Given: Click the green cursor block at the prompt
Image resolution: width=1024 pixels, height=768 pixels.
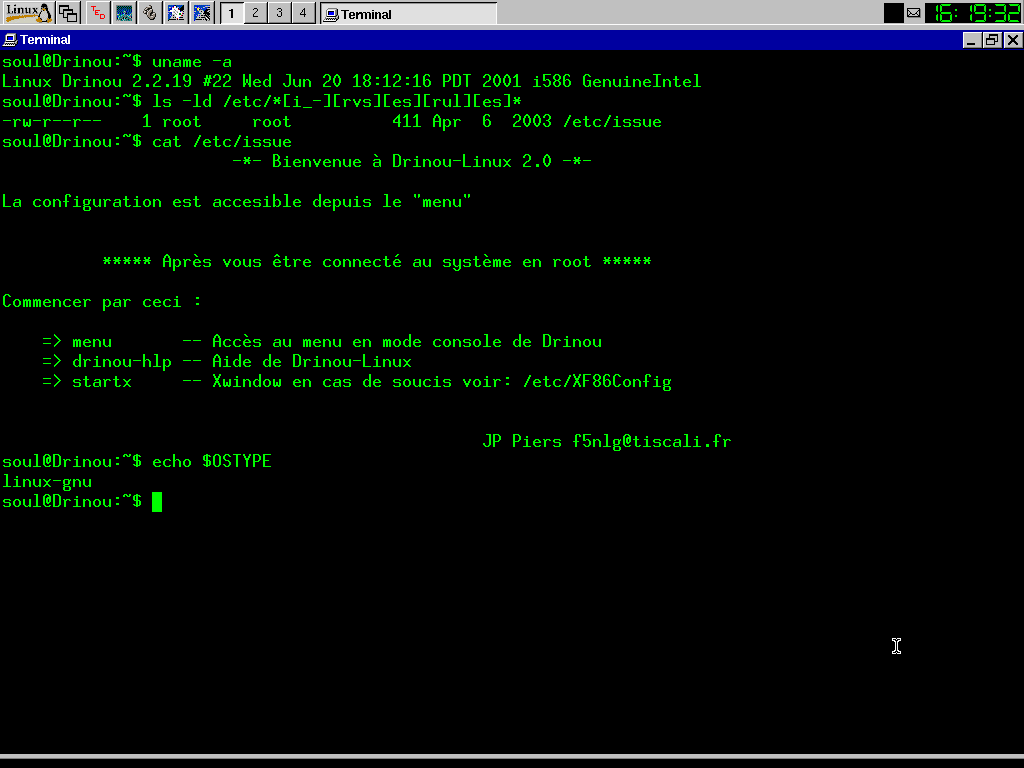Looking at the screenshot, I should (x=157, y=502).
